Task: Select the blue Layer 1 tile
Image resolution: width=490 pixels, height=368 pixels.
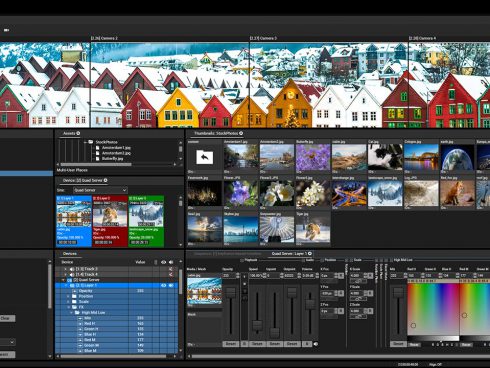Action: pyautogui.click(x=74, y=221)
